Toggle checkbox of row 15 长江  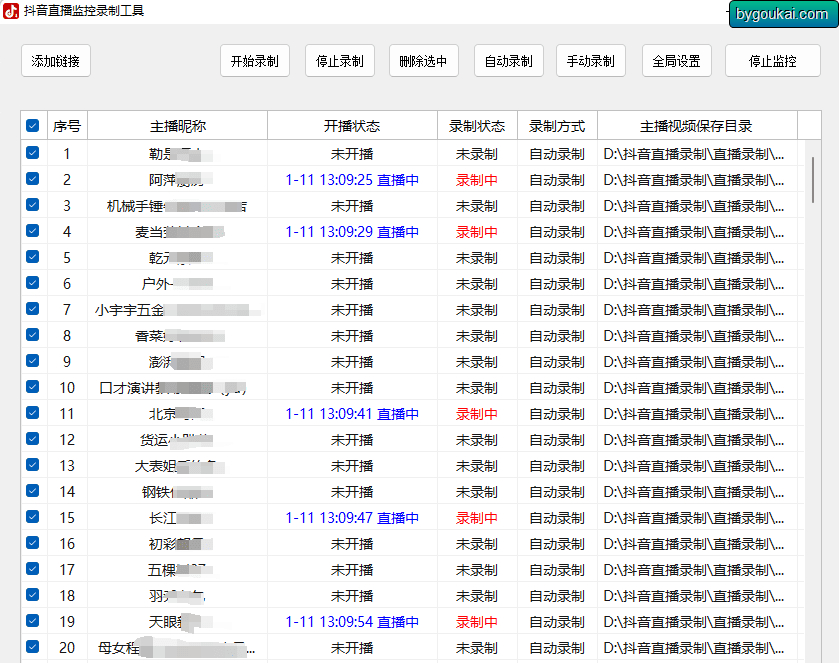point(33,516)
